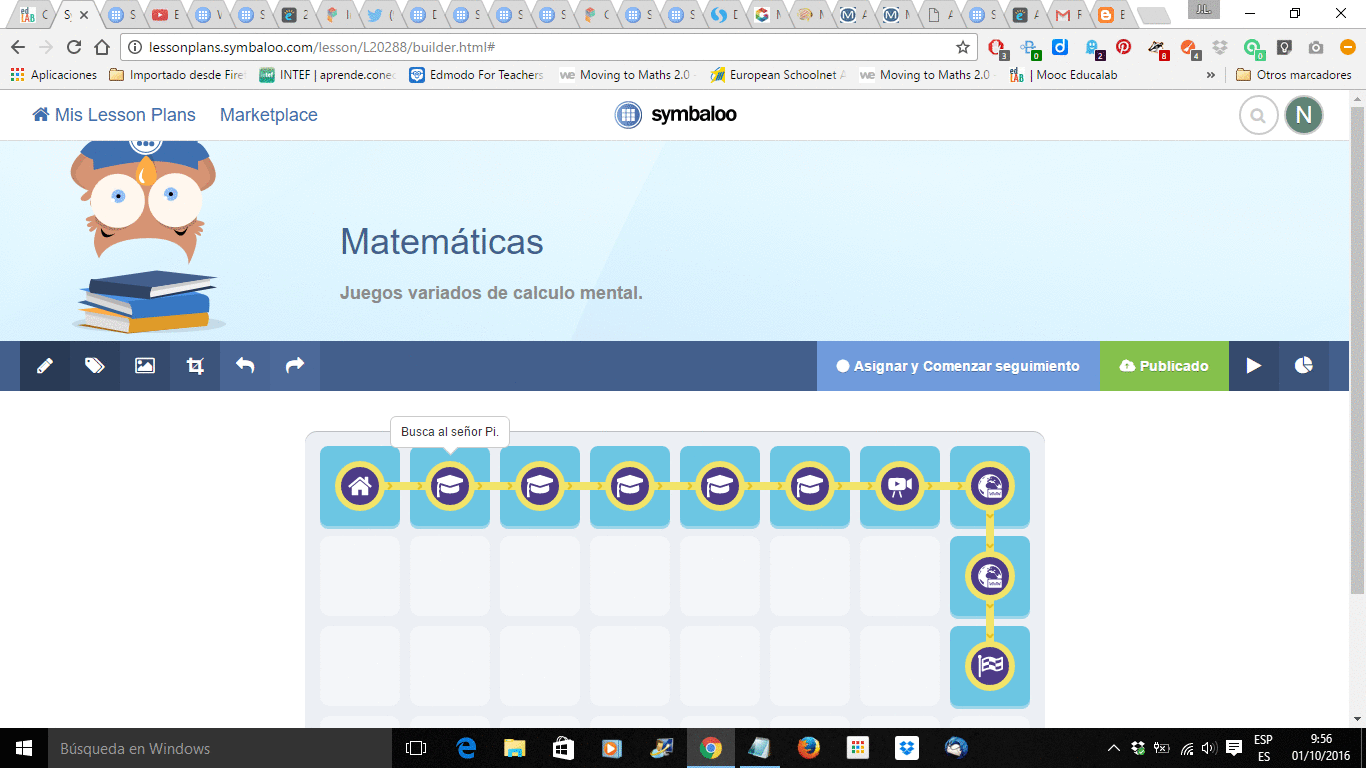Open Symbaloo search with the magnifier icon
The width and height of the screenshot is (1366, 768).
click(x=1258, y=115)
